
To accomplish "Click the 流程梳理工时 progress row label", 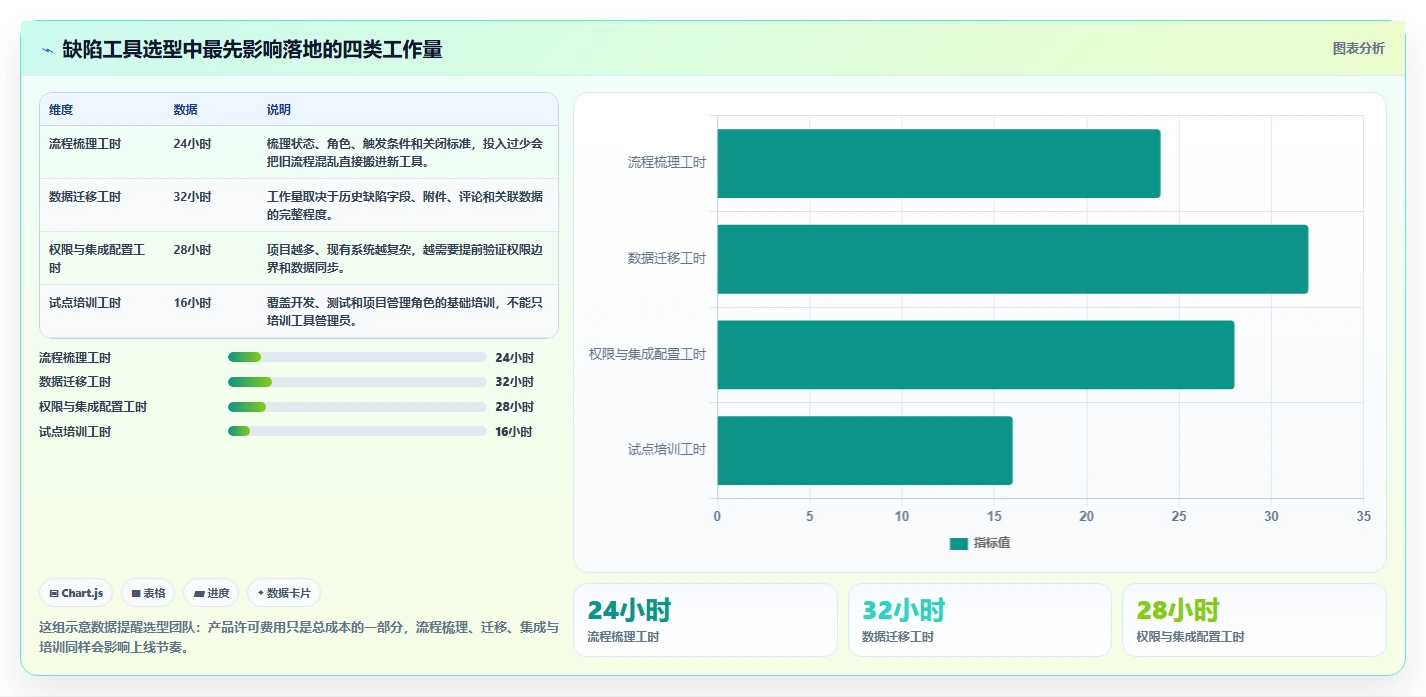I will tap(75, 357).
